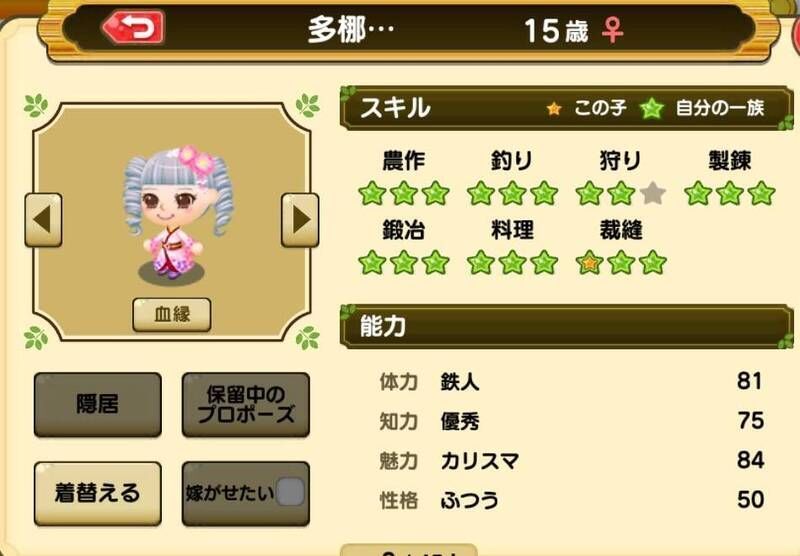The height and width of the screenshot is (556, 800).
Task: Click the 魅力 カリスマ stat row
Action: click(571, 460)
